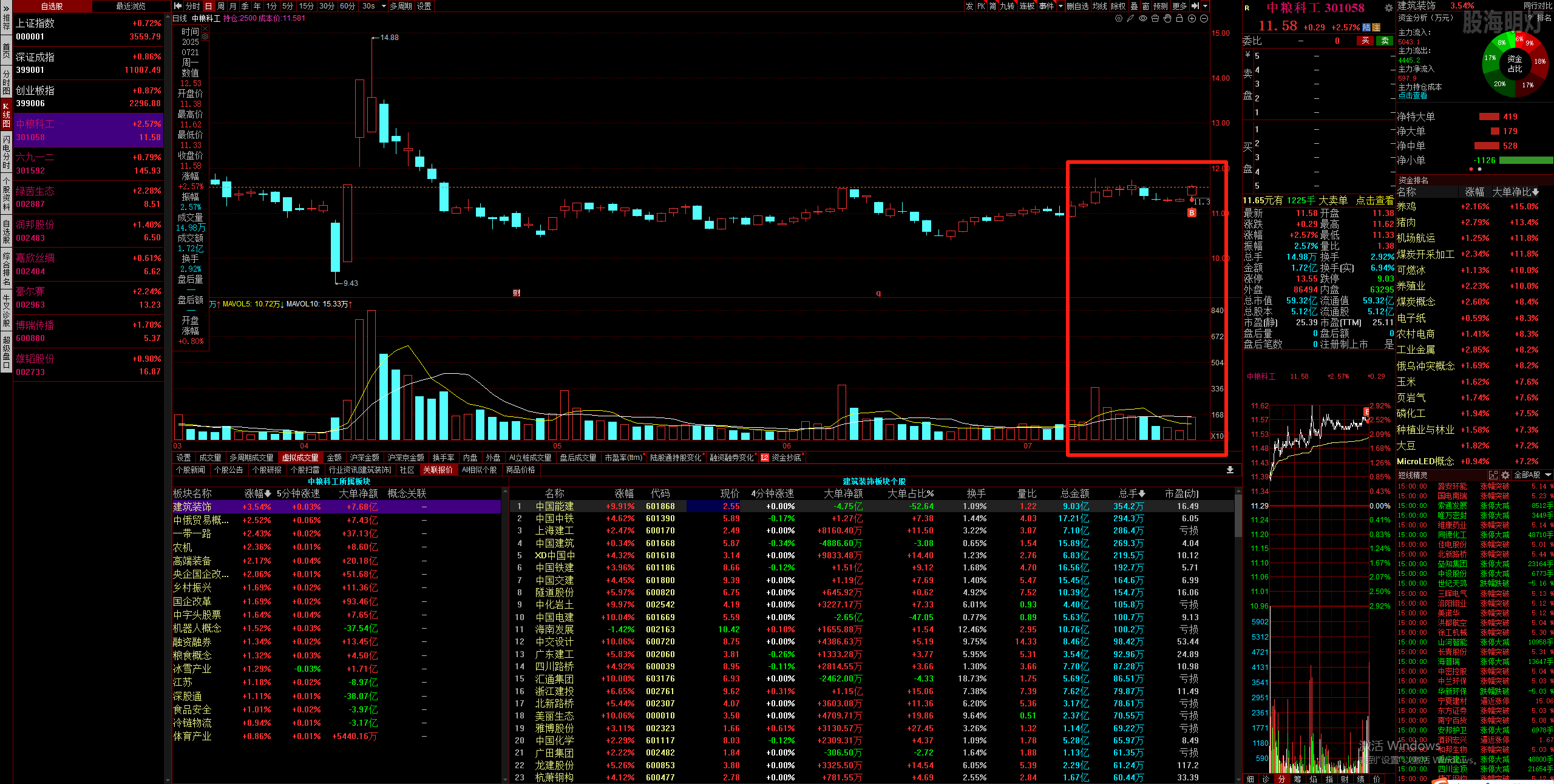1554x784 pixels.
Task: Switch to 最近浏览 tab
Action: pos(131,6)
